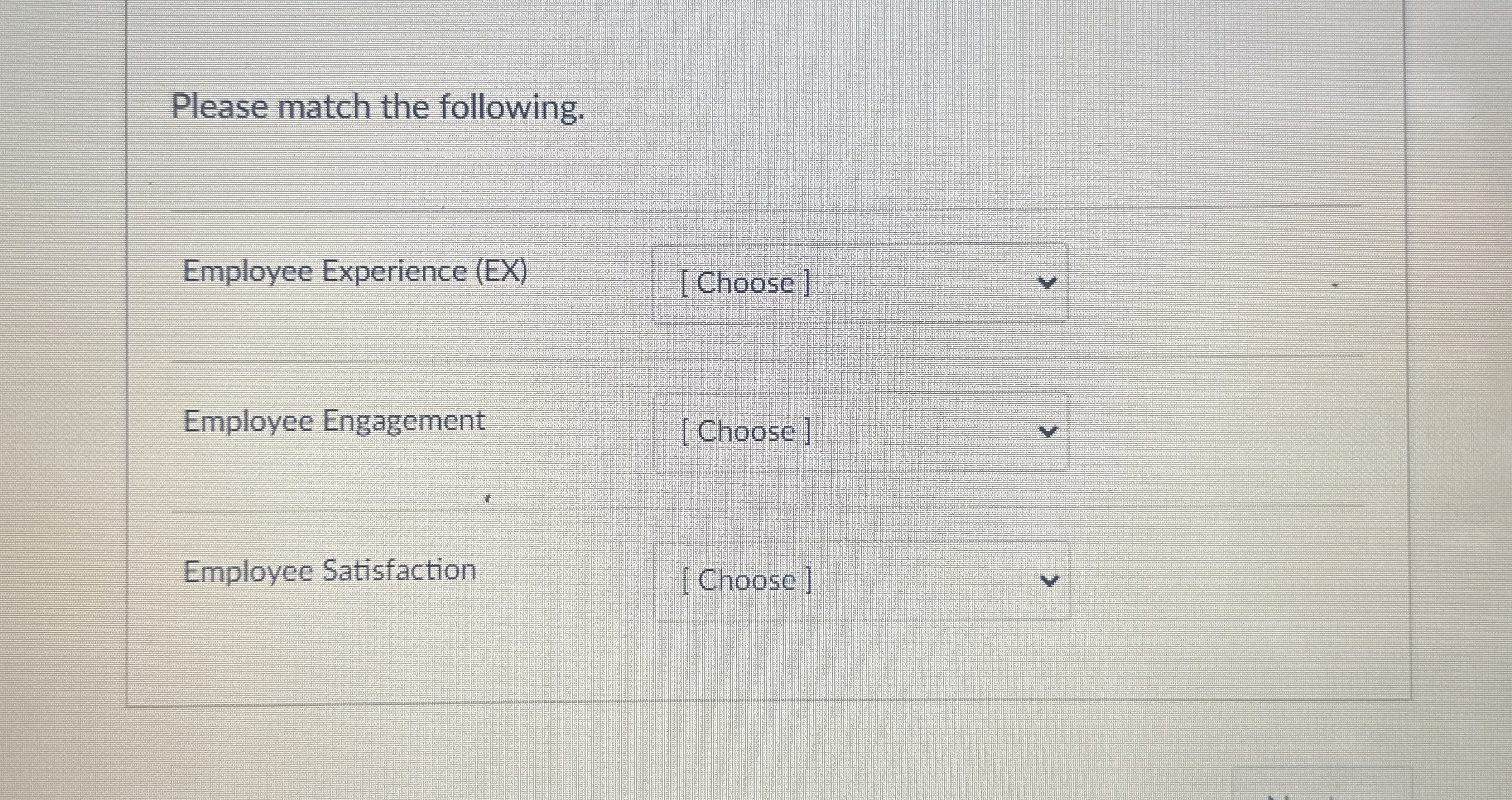
Task: Select the Employee Satisfaction label text
Action: click(330, 570)
